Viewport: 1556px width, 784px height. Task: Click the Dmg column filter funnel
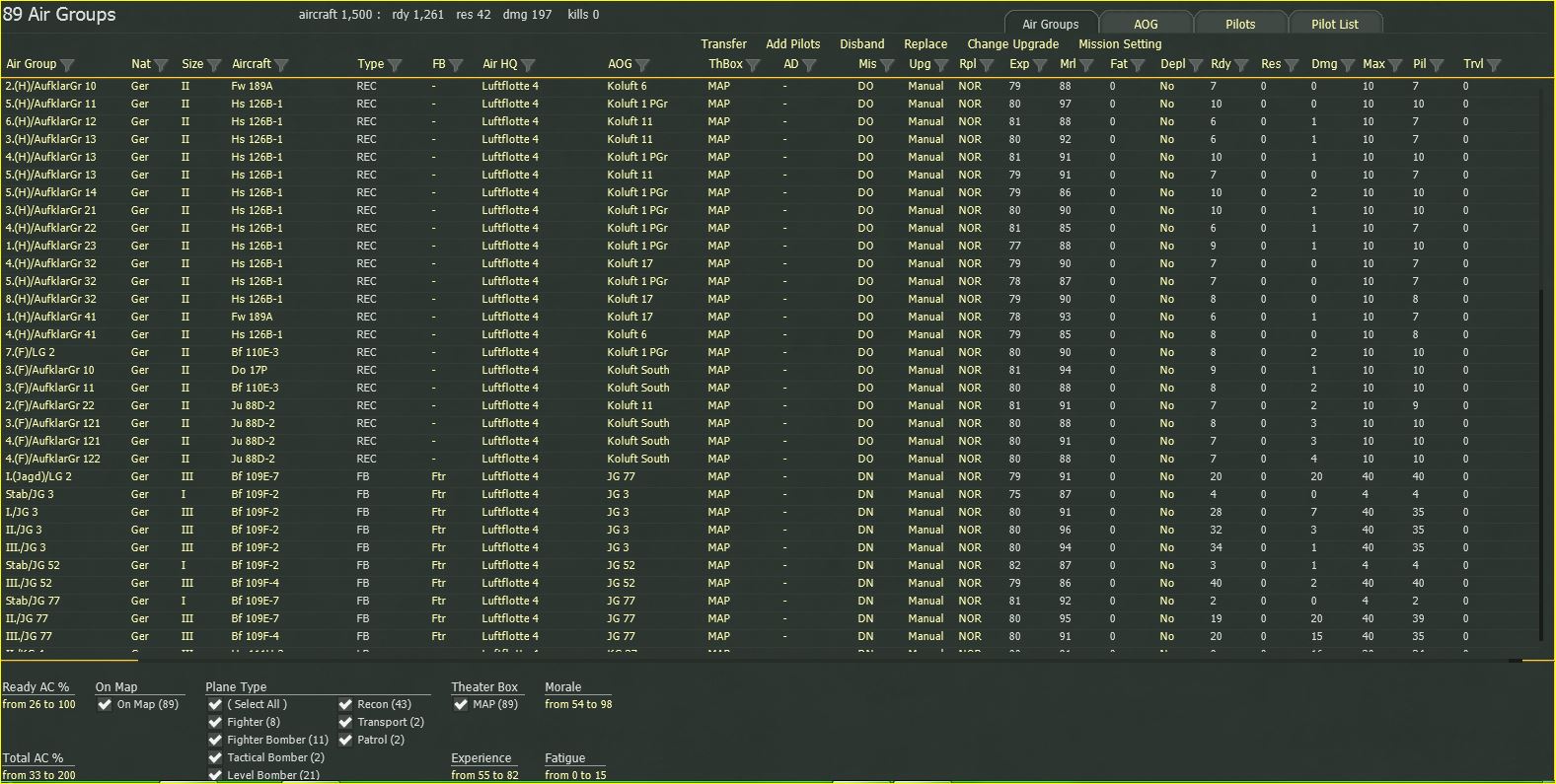point(1348,65)
